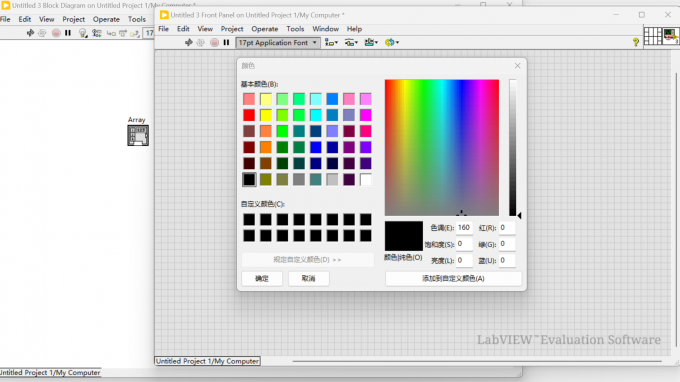
Task: Click the 饱和度(S) saturation input field
Action: [x=464, y=244]
